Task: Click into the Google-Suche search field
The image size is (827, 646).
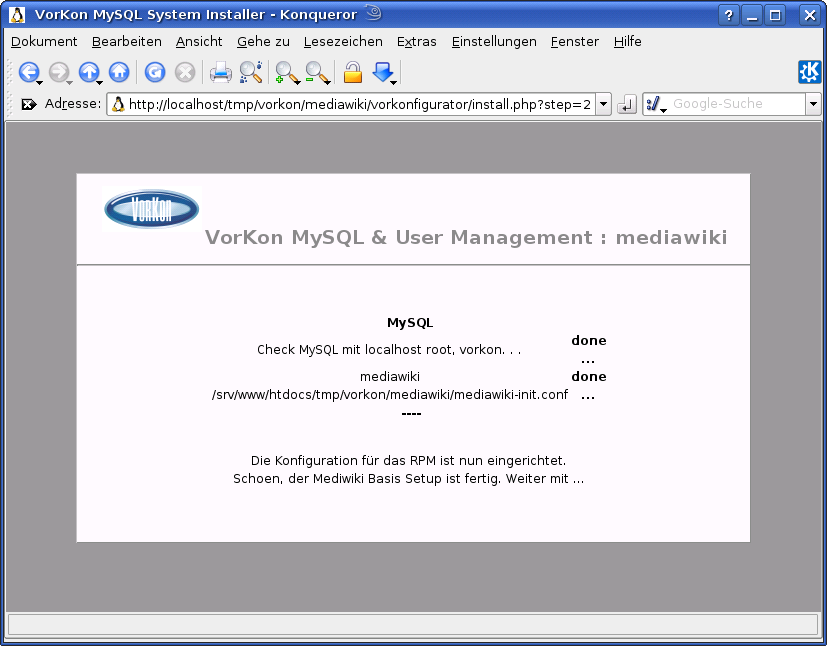Action: click(737, 104)
